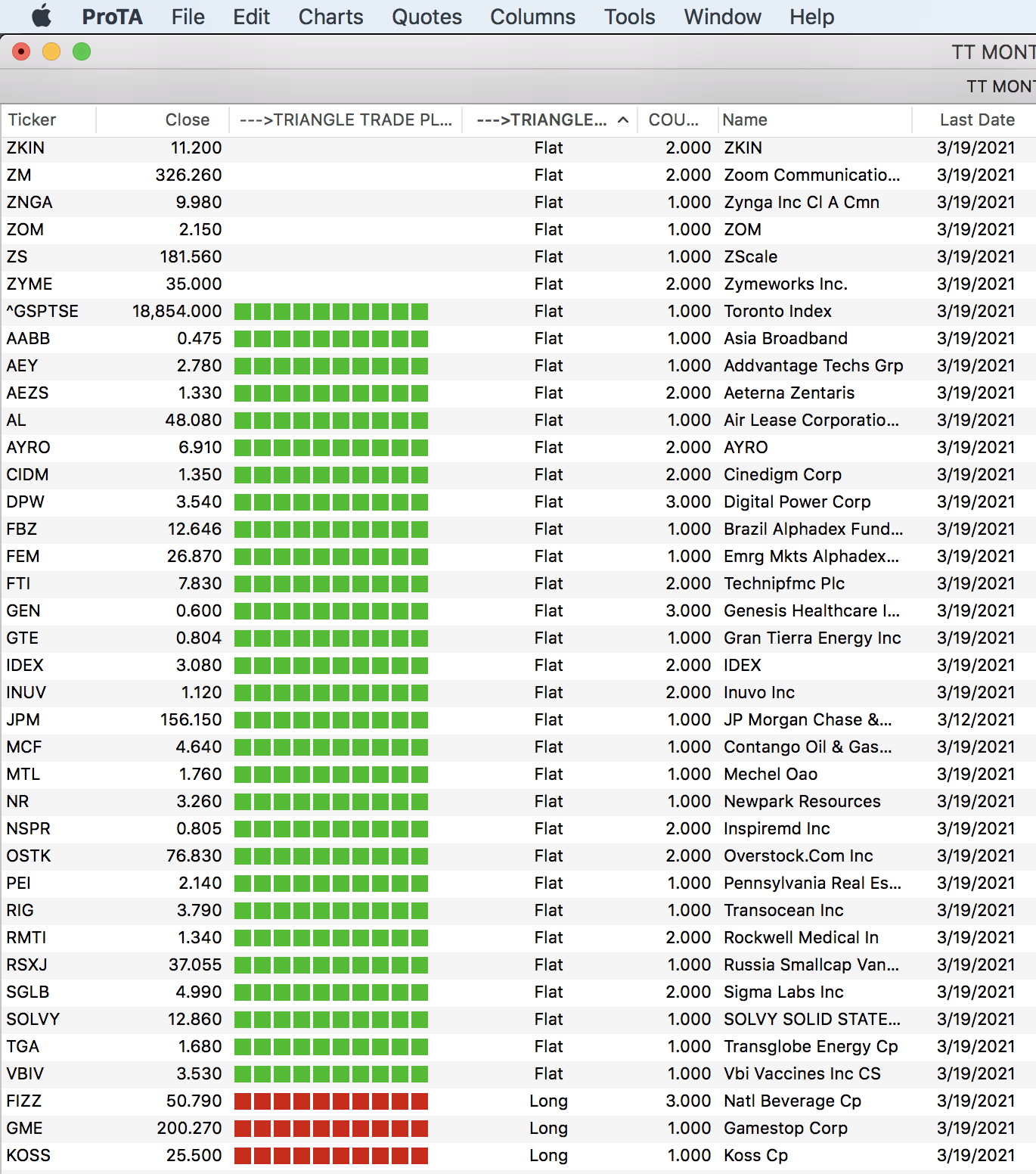This screenshot has width=1036, height=1174.
Task: Click the name Transocean Inc
Action: pos(783,911)
